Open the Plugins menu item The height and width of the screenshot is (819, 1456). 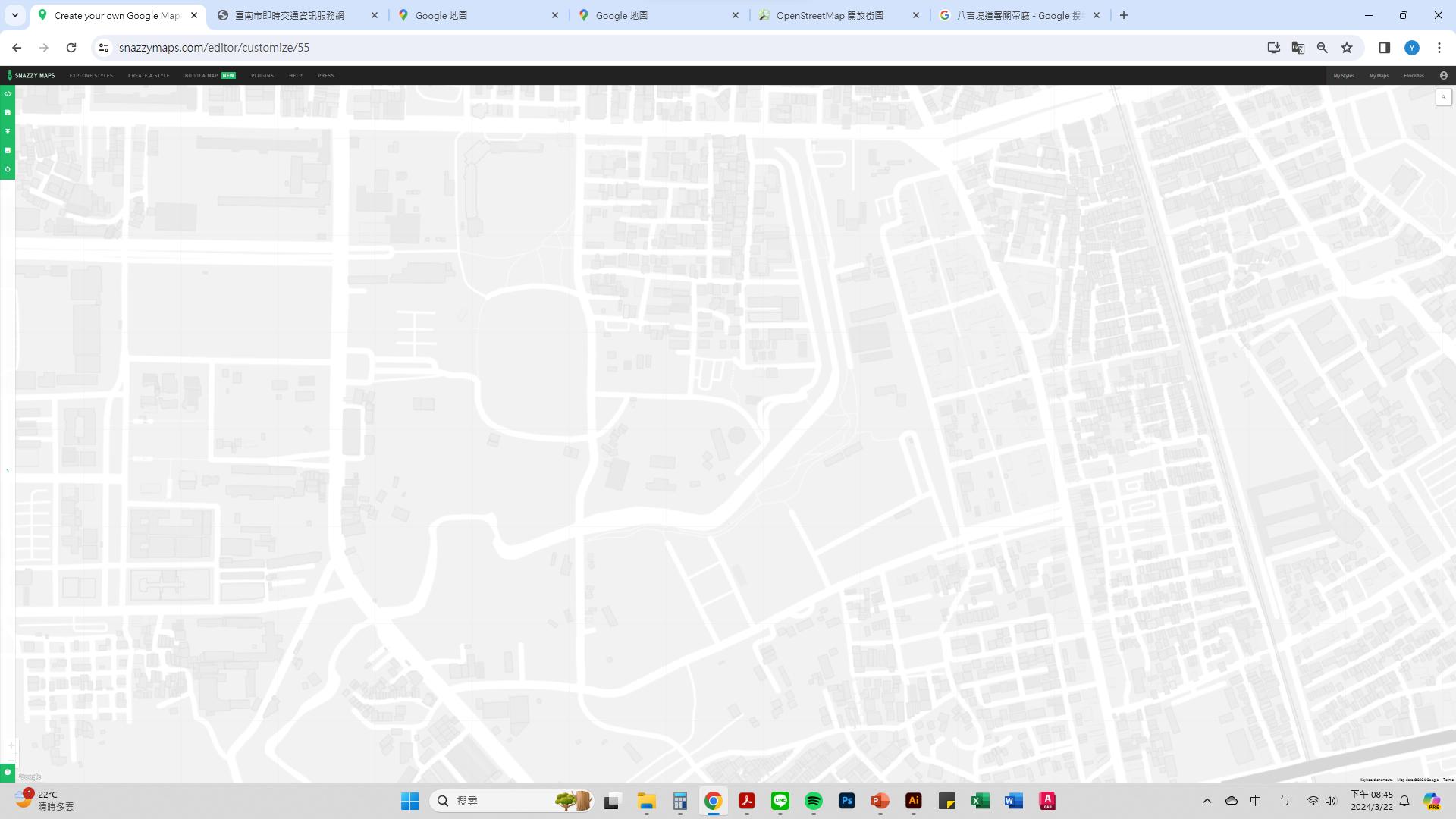(x=262, y=75)
